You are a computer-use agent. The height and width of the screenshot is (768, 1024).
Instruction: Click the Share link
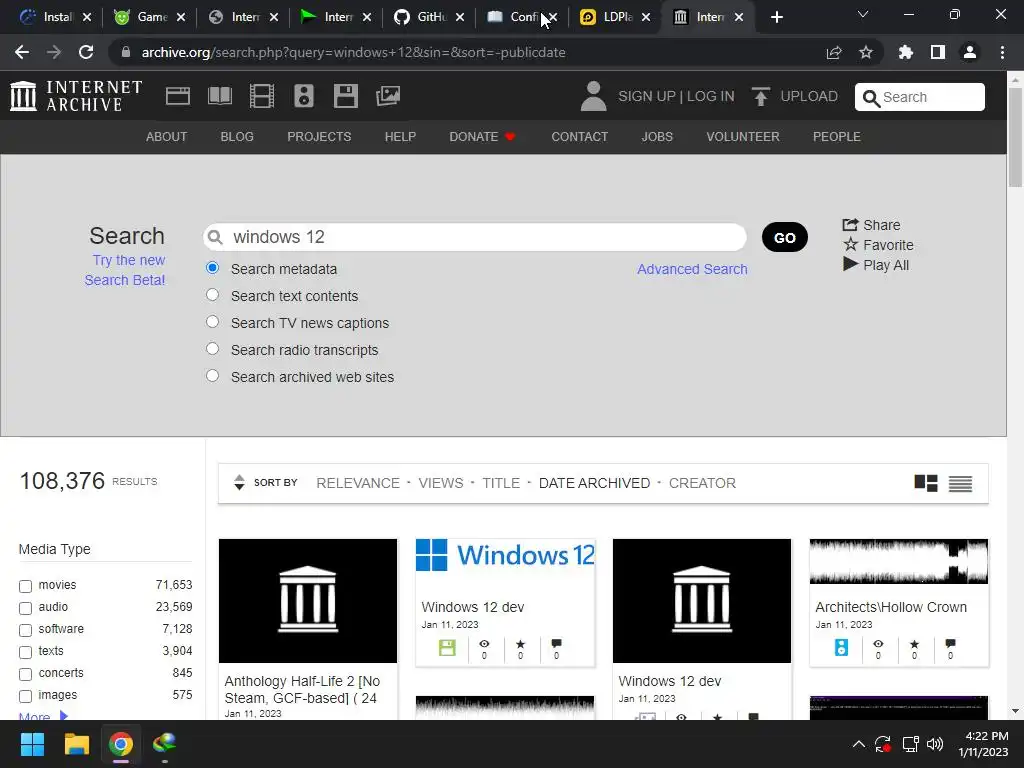(872, 225)
